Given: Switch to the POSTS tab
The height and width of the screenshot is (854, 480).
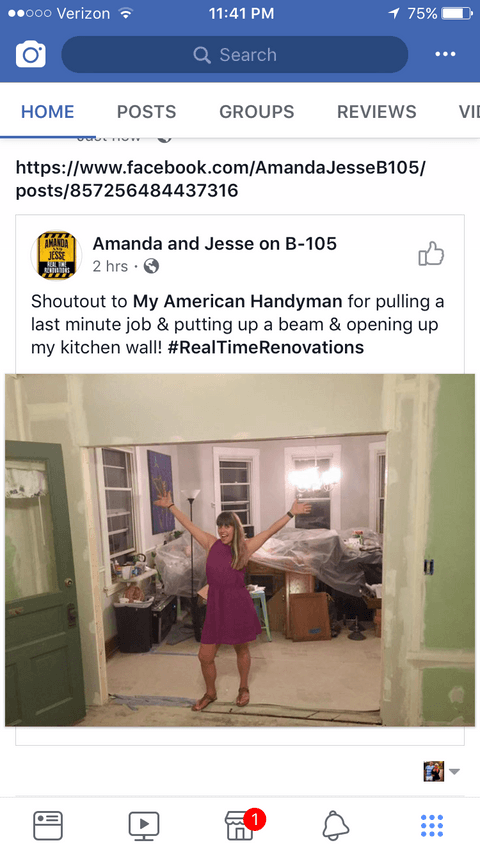Looking at the screenshot, I should [147, 112].
